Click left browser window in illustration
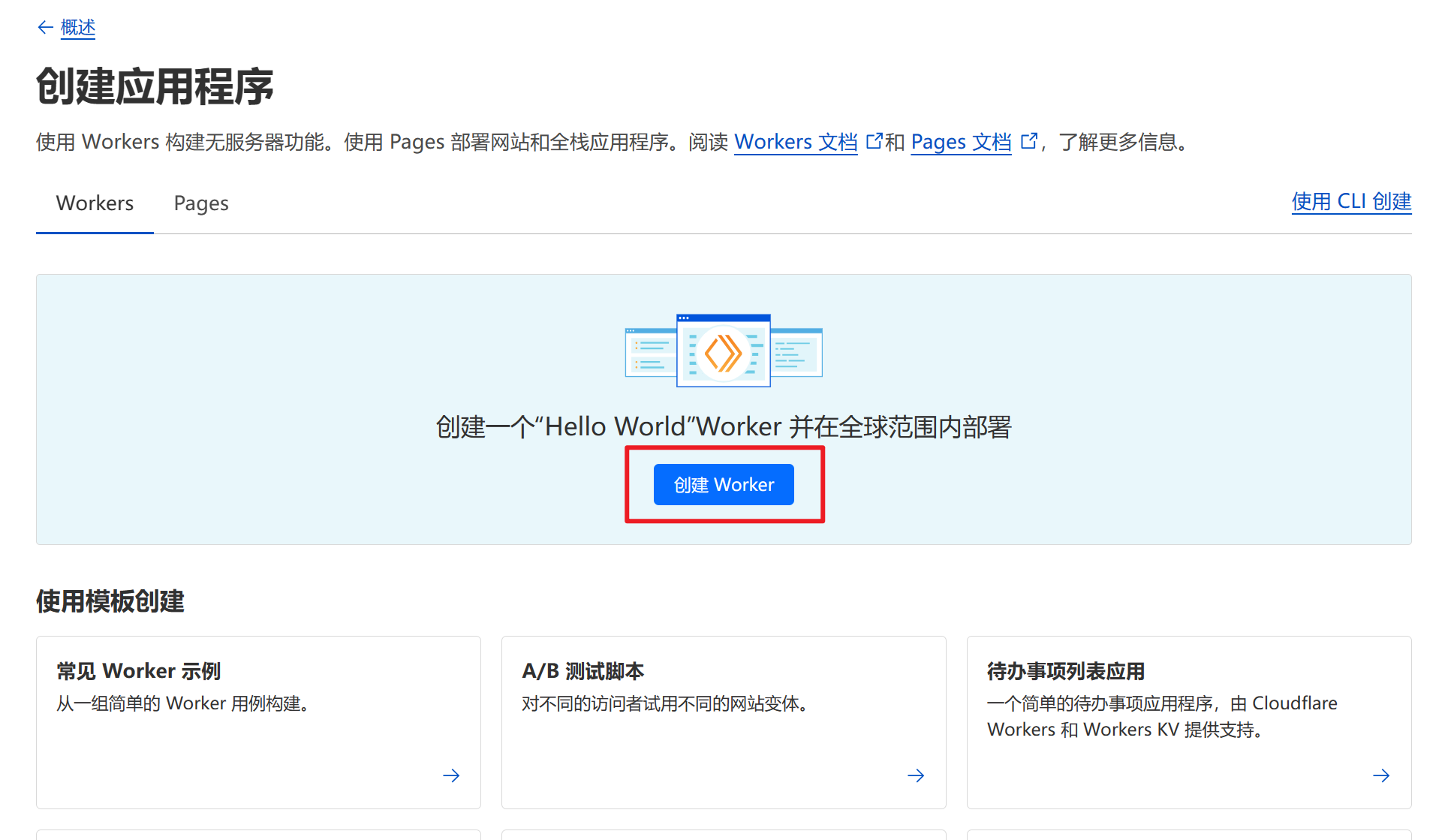 click(x=649, y=353)
